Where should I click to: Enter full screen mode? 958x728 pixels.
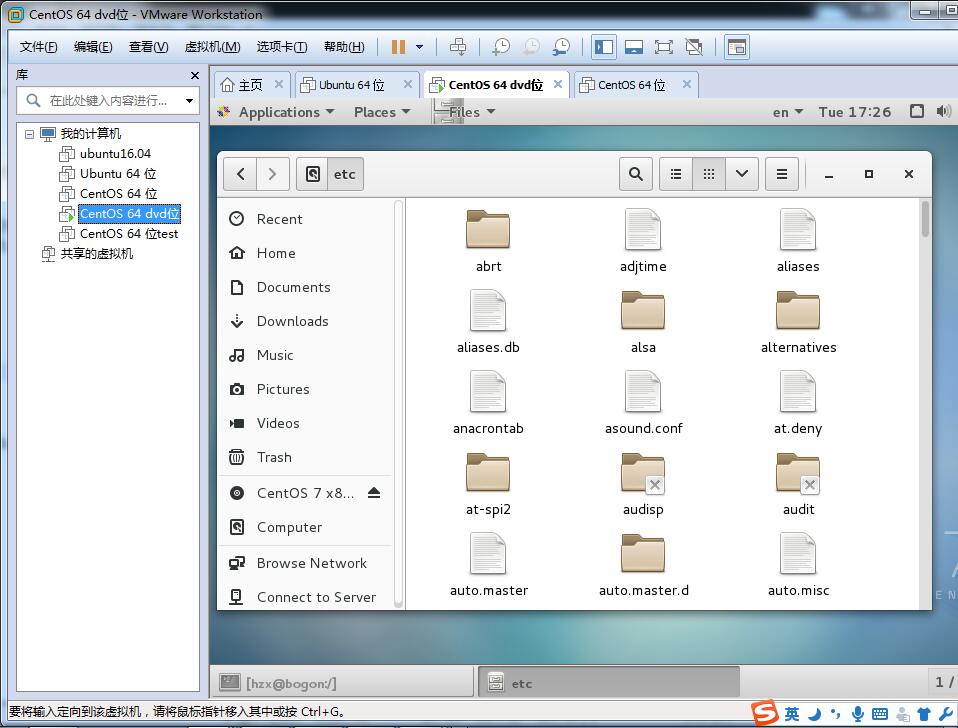[664, 47]
